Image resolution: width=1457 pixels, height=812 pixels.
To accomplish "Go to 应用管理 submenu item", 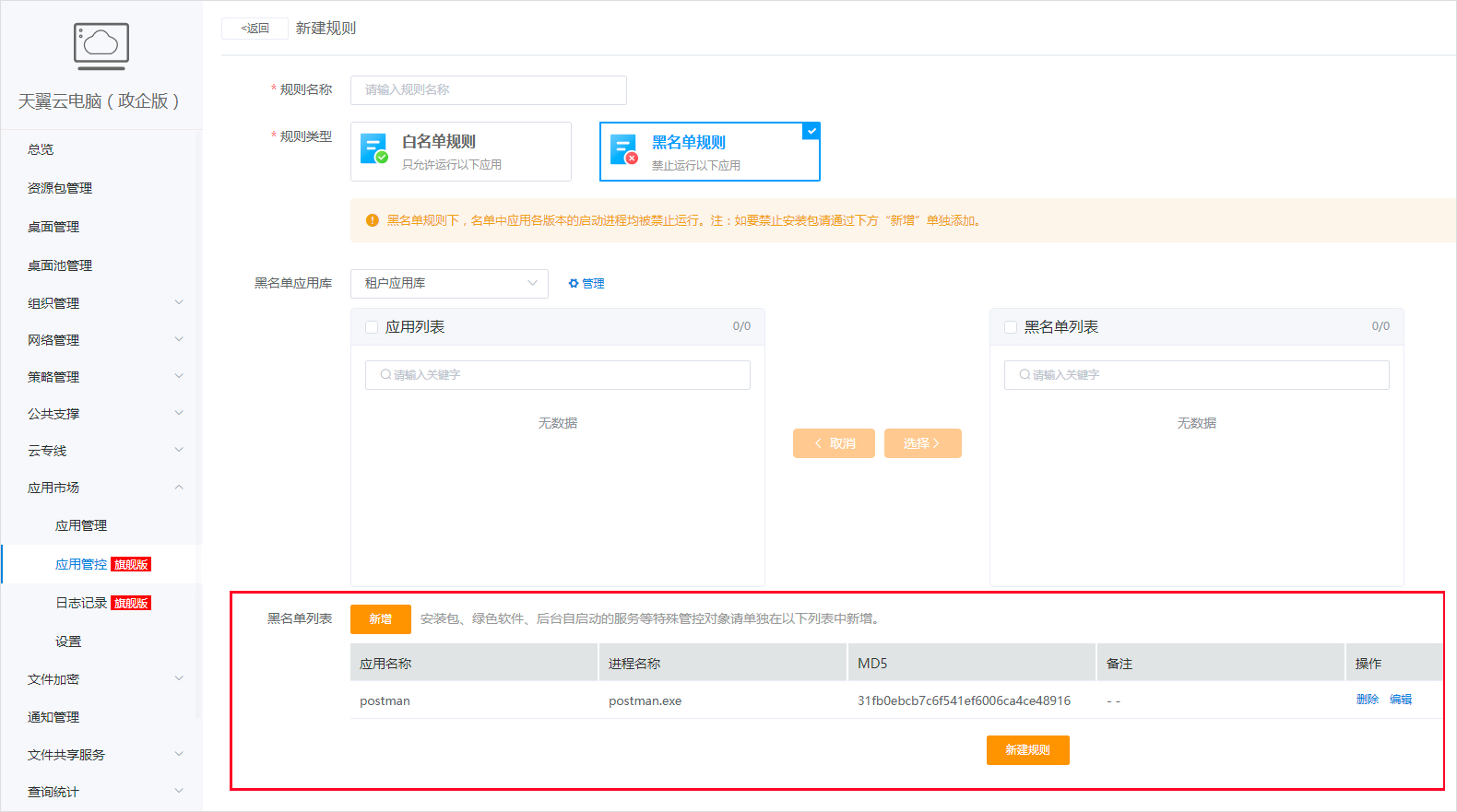I will pos(81,525).
